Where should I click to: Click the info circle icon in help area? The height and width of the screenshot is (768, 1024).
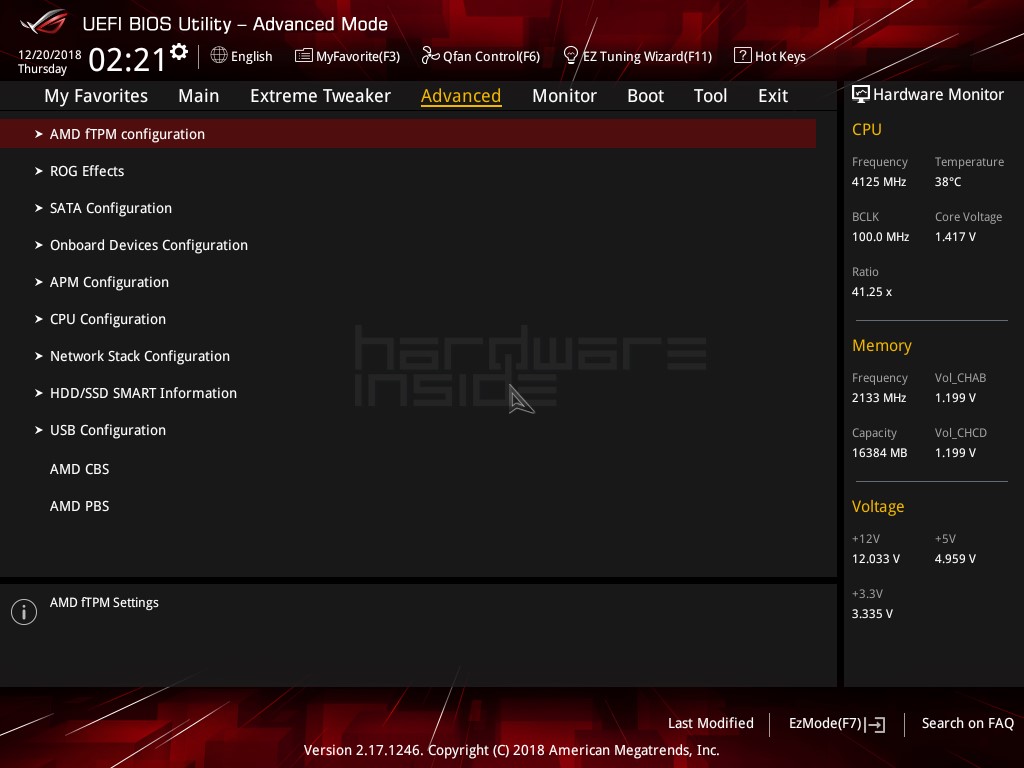click(x=24, y=612)
